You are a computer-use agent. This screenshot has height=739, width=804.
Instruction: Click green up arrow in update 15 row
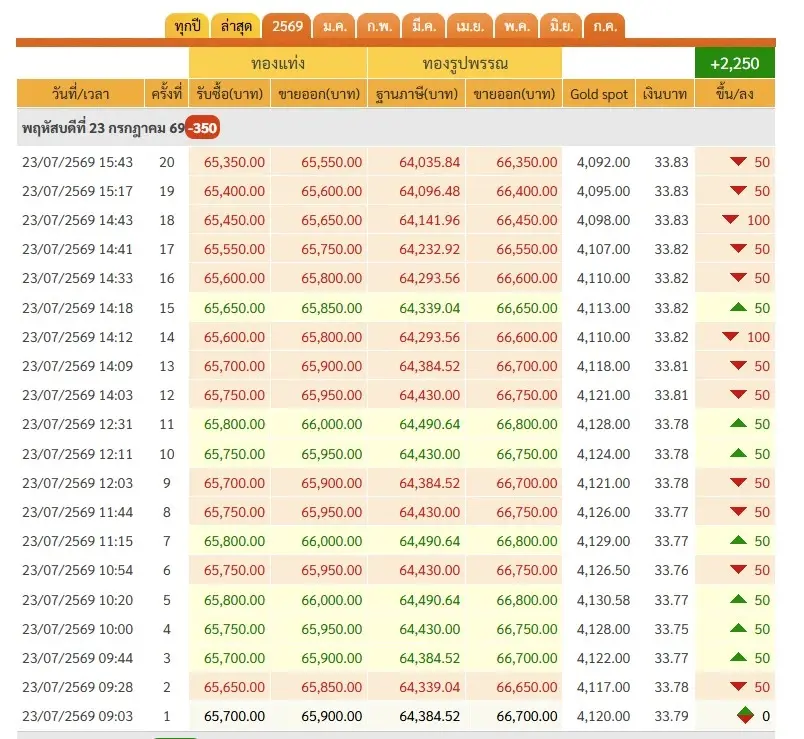coord(738,308)
